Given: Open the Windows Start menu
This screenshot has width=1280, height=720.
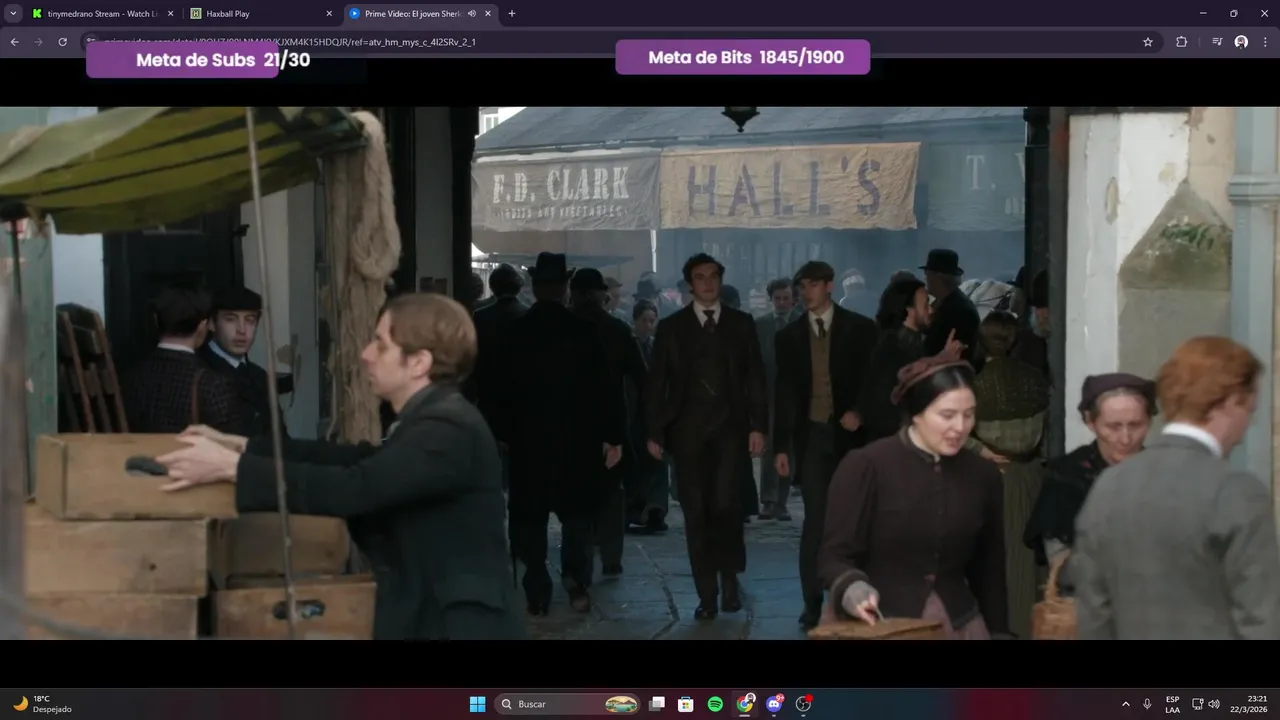Looking at the screenshot, I should click(x=478, y=704).
